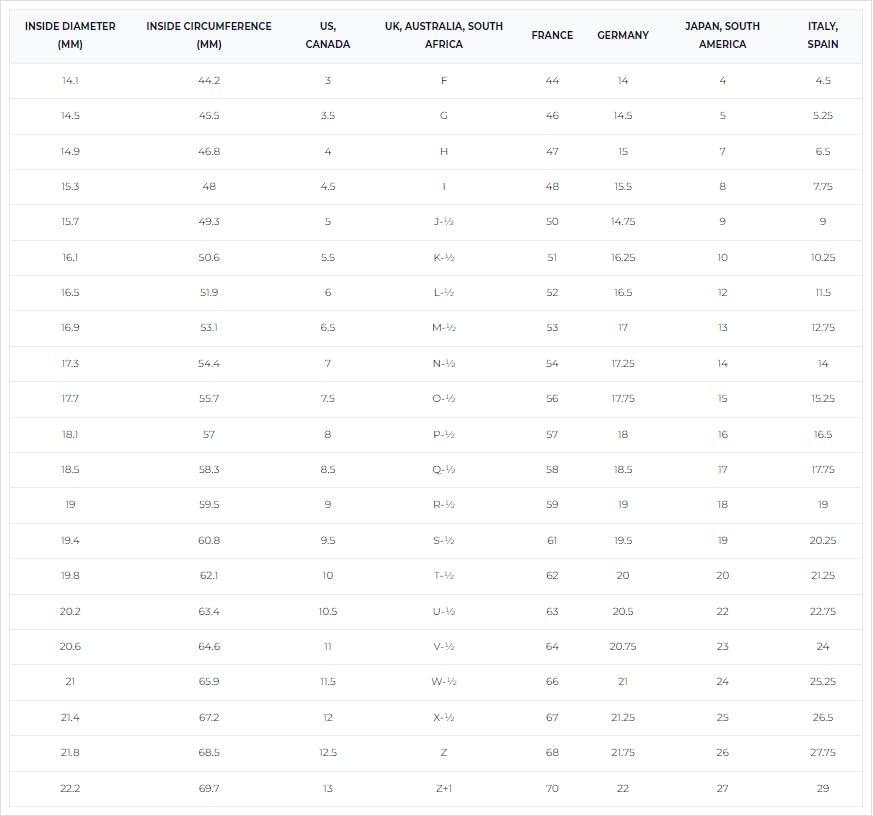The image size is (873, 816).
Task: Select the J-½ UK size cell
Action: [444, 222]
